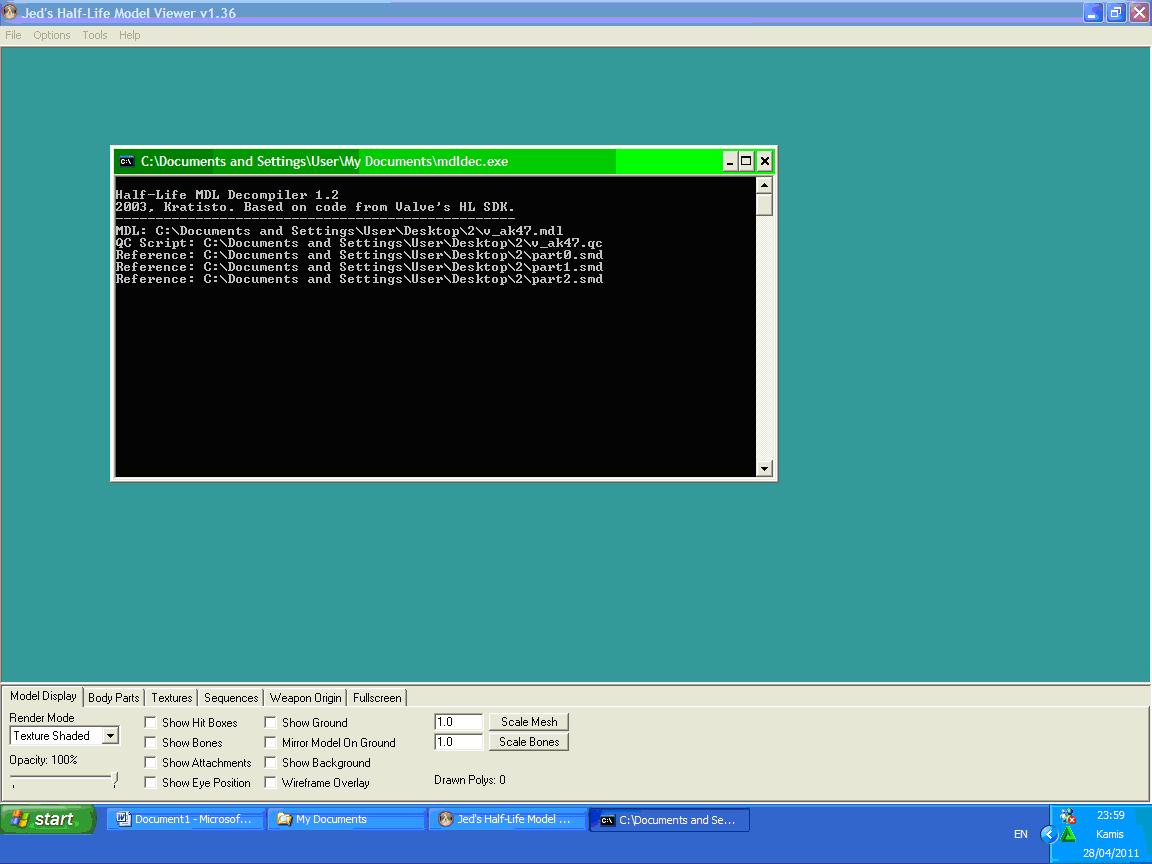Enable Show Hit Boxes checkbox

tap(151, 722)
